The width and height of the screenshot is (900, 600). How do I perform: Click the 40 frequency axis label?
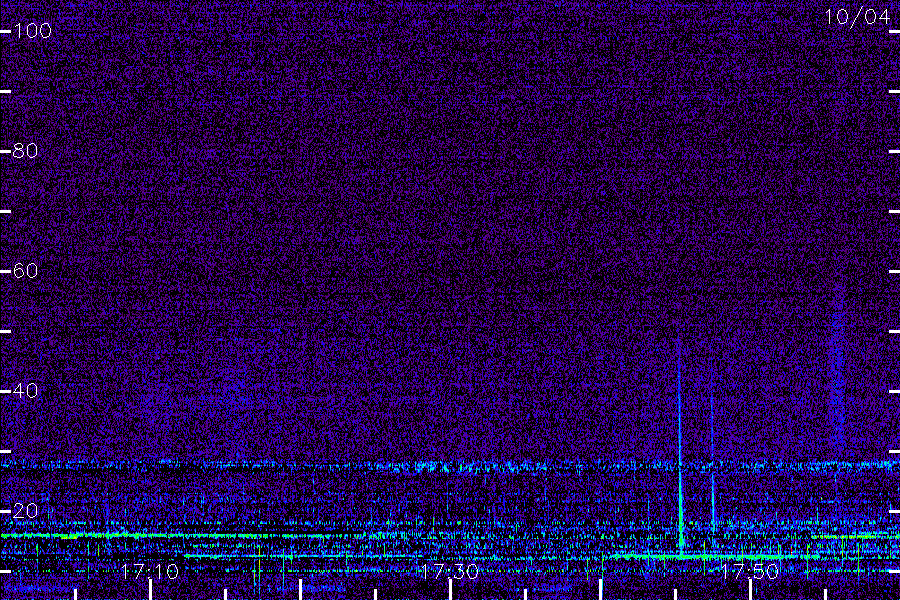coord(25,390)
